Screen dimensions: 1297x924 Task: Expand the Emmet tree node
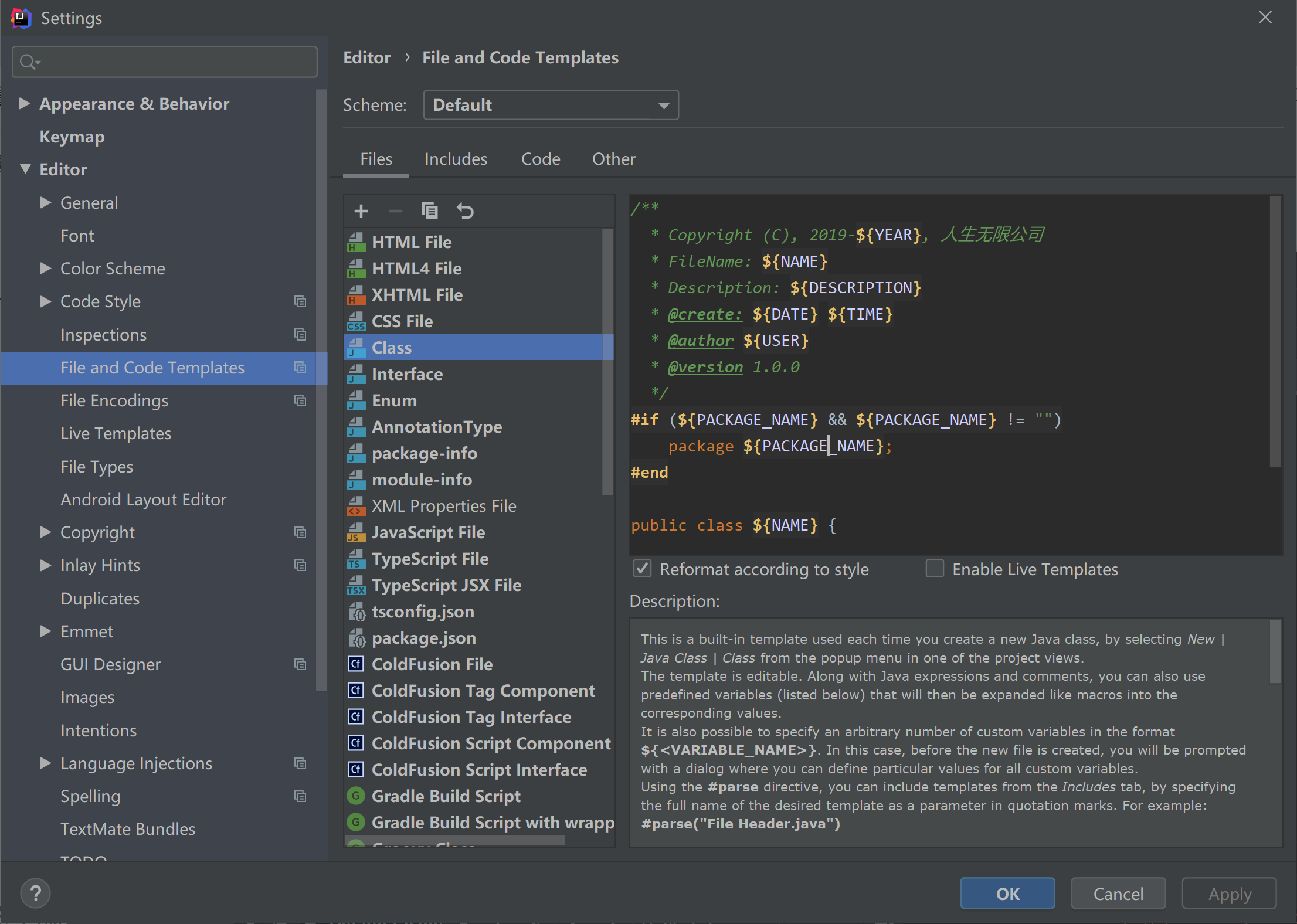click(46, 631)
